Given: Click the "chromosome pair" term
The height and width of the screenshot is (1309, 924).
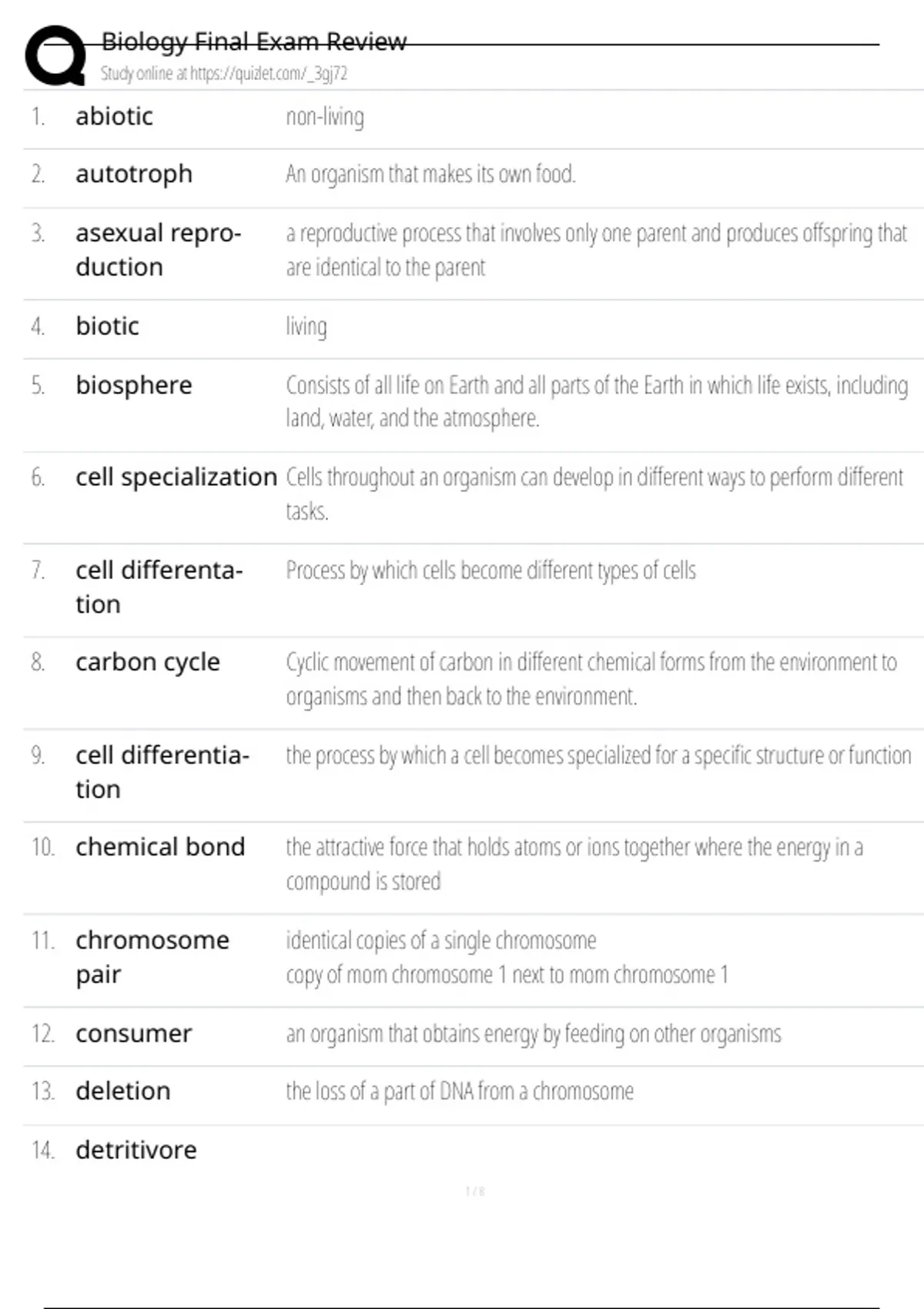Looking at the screenshot, I should coord(152,956).
